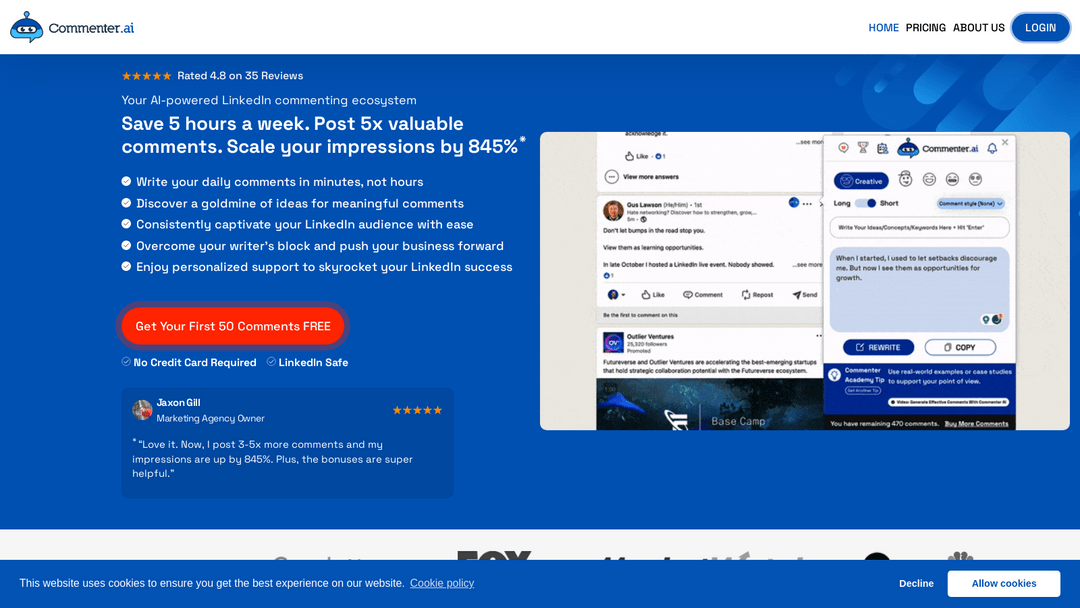Click Get Your First 50 Comments FREE
Screen dimensions: 1080x608
click(233, 326)
